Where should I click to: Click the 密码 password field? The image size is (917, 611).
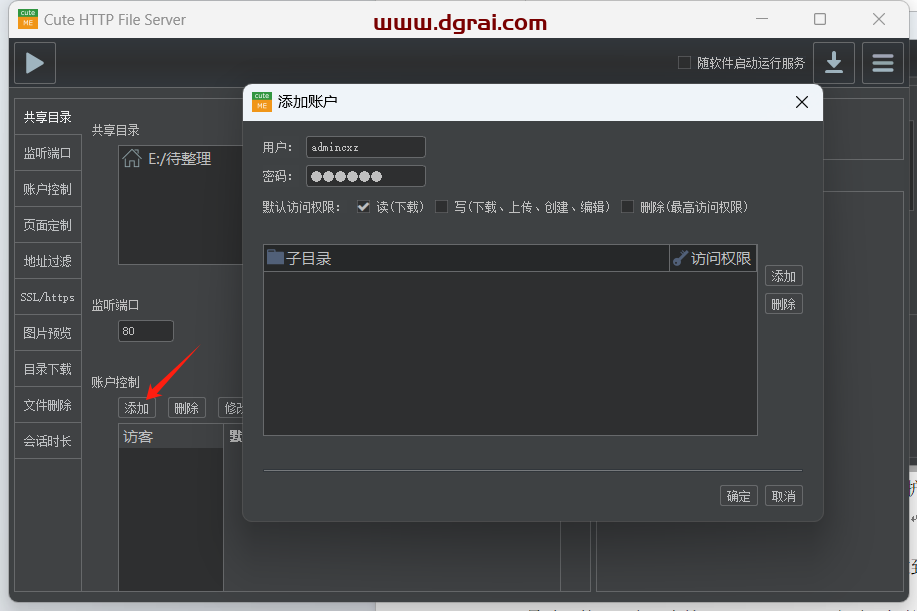pyautogui.click(x=366, y=176)
